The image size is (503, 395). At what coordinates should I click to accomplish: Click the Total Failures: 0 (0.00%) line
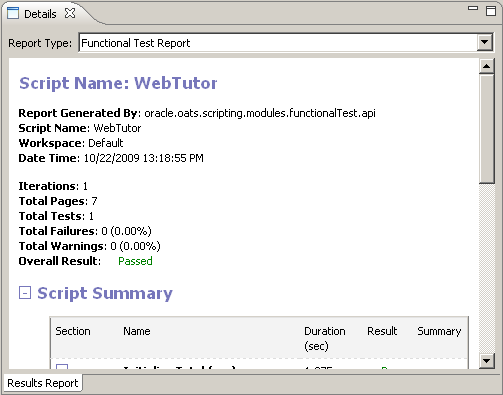coord(85,231)
